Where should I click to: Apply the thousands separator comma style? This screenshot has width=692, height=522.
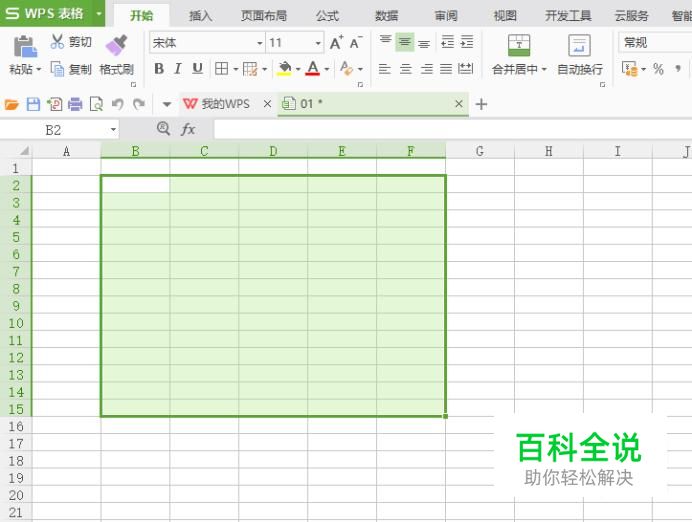pyautogui.click(x=678, y=68)
